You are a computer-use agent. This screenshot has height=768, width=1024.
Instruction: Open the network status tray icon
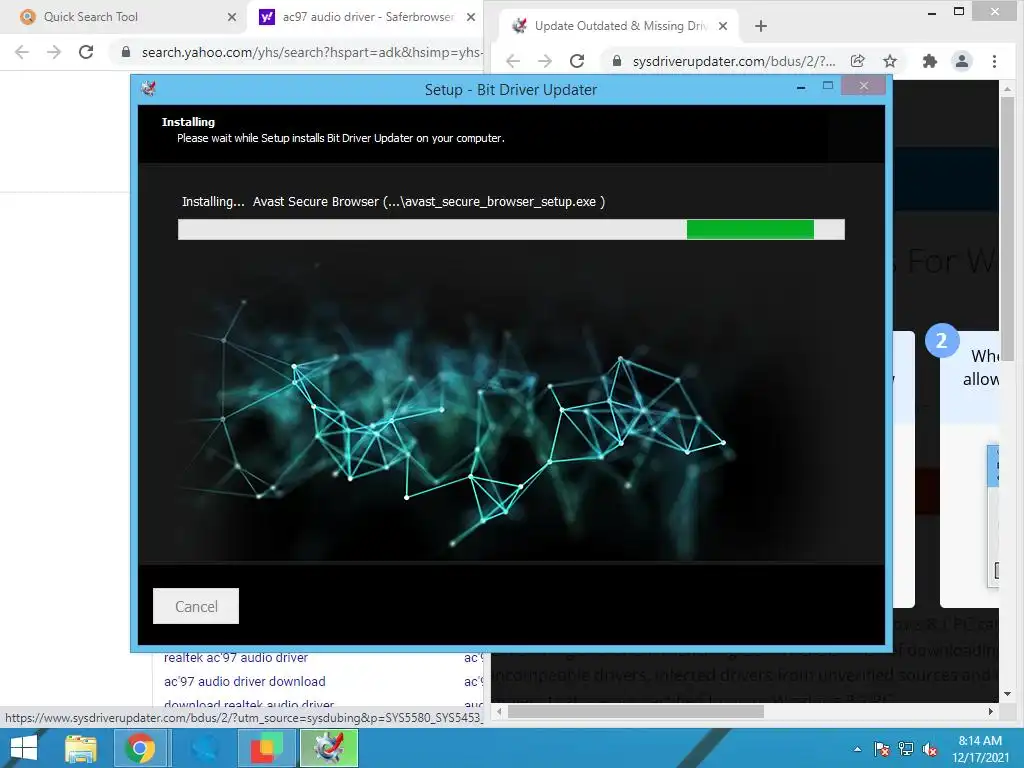[x=906, y=749]
